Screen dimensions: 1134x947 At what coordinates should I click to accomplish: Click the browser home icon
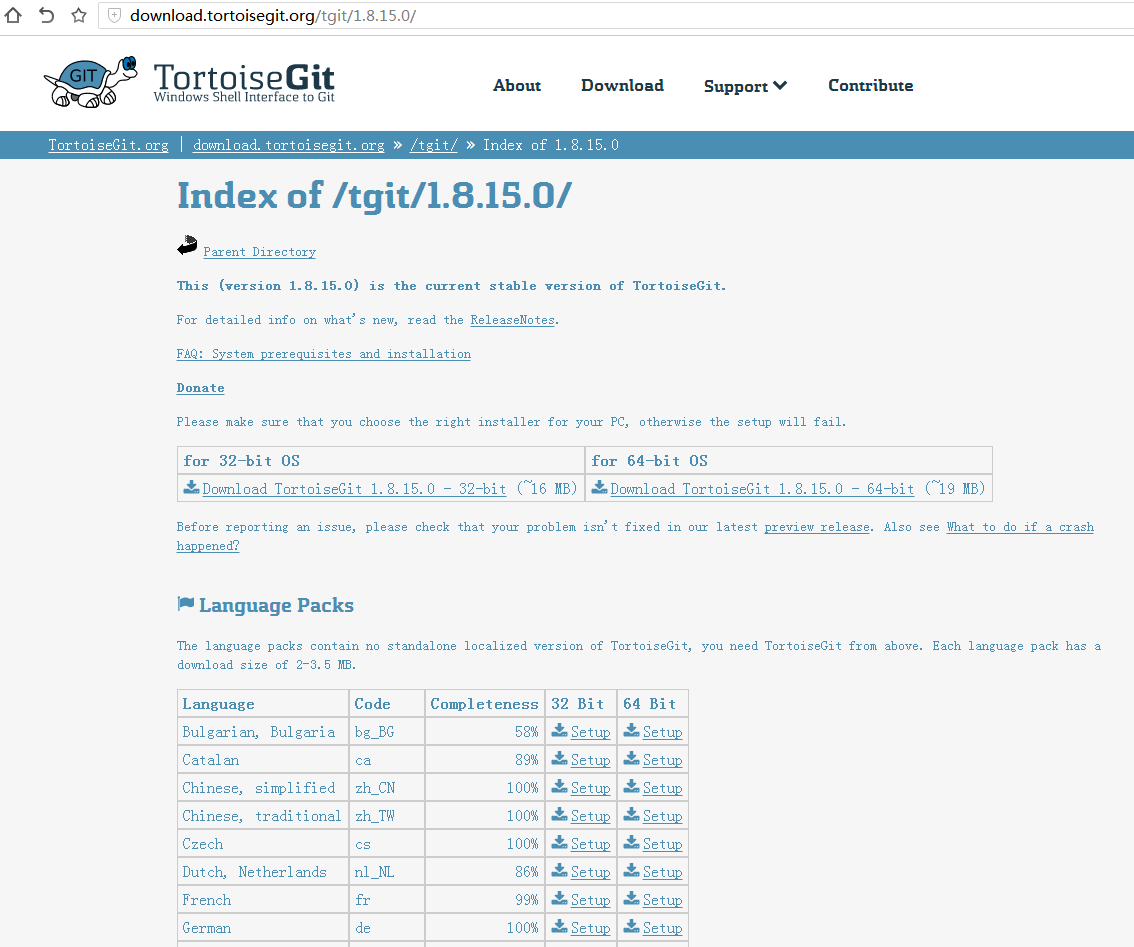click(13, 15)
